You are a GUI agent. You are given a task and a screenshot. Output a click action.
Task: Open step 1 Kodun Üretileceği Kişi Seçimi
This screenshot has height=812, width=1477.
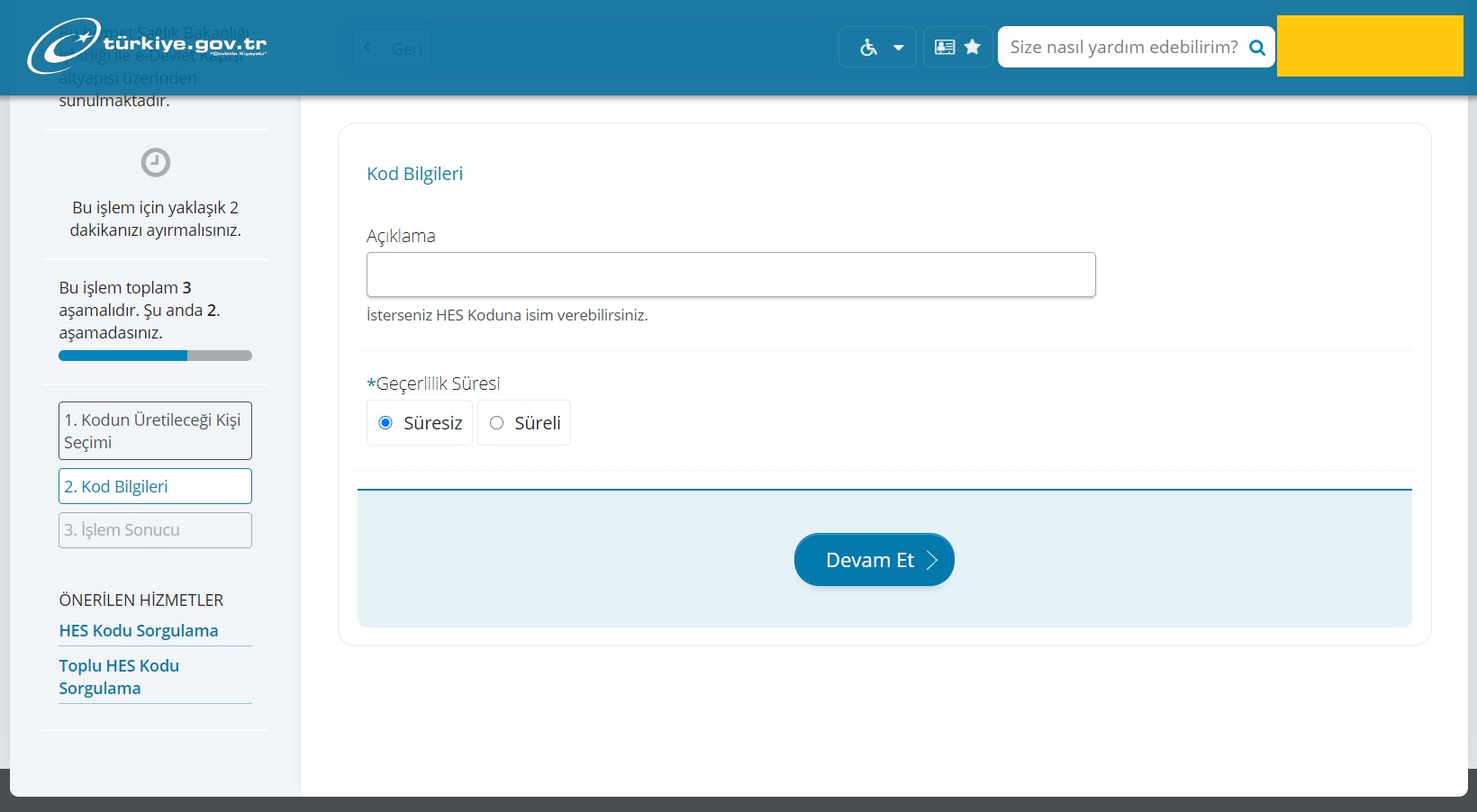(x=155, y=431)
